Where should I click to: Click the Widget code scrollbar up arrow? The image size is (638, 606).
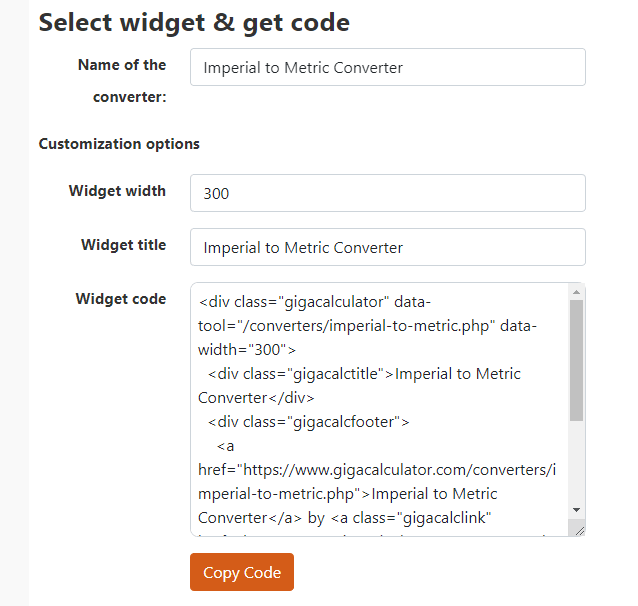(x=576, y=292)
